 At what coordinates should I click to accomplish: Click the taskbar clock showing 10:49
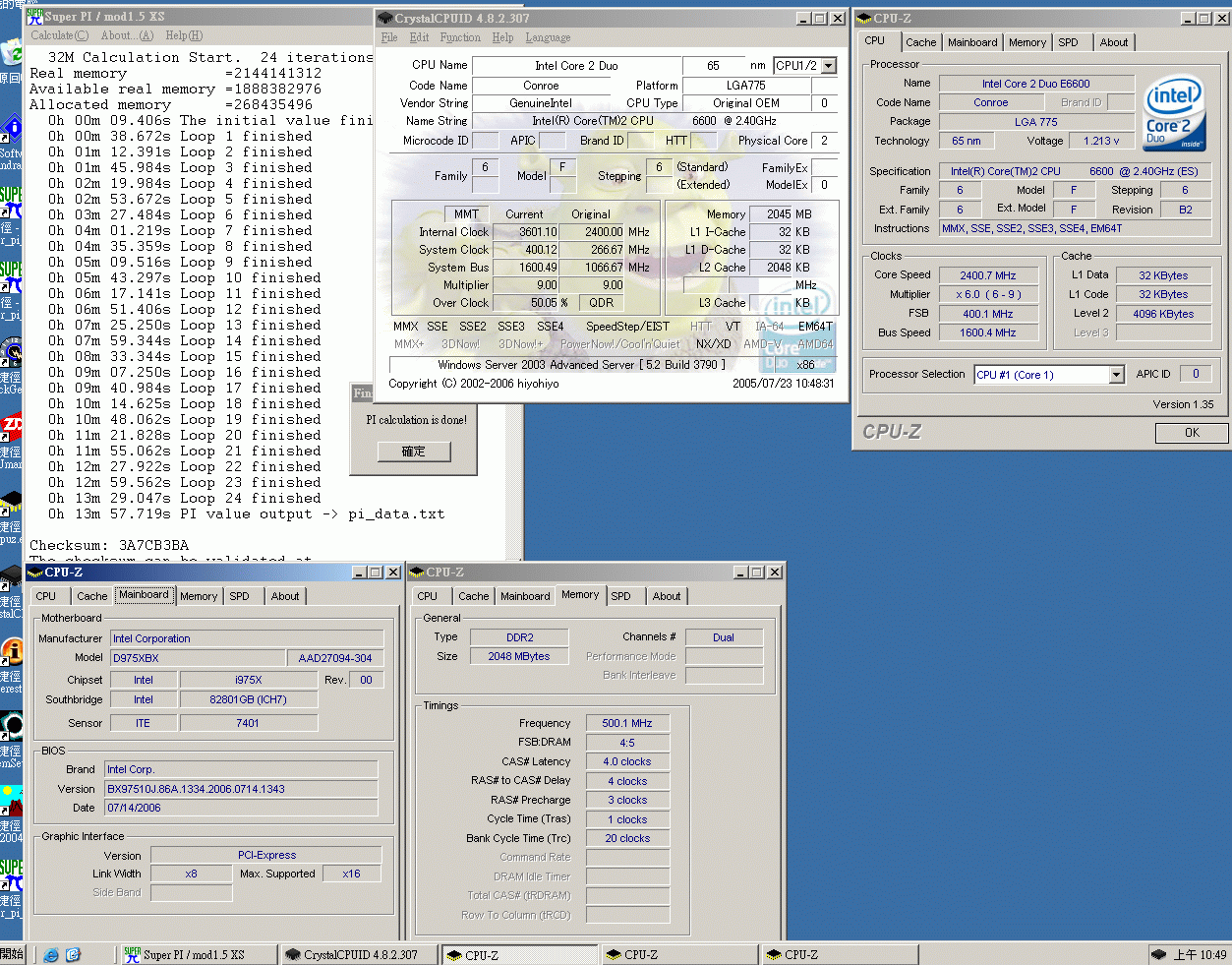click(1200, 954)
